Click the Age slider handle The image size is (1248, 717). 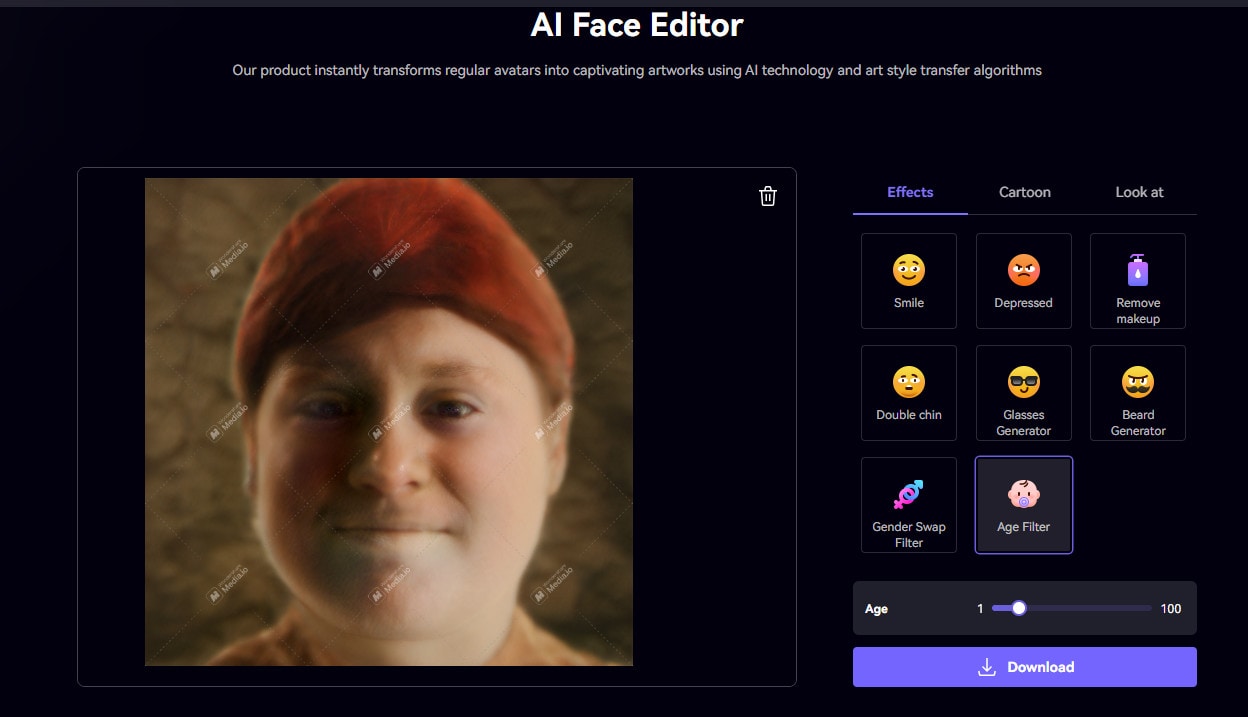pos(1018,608)
